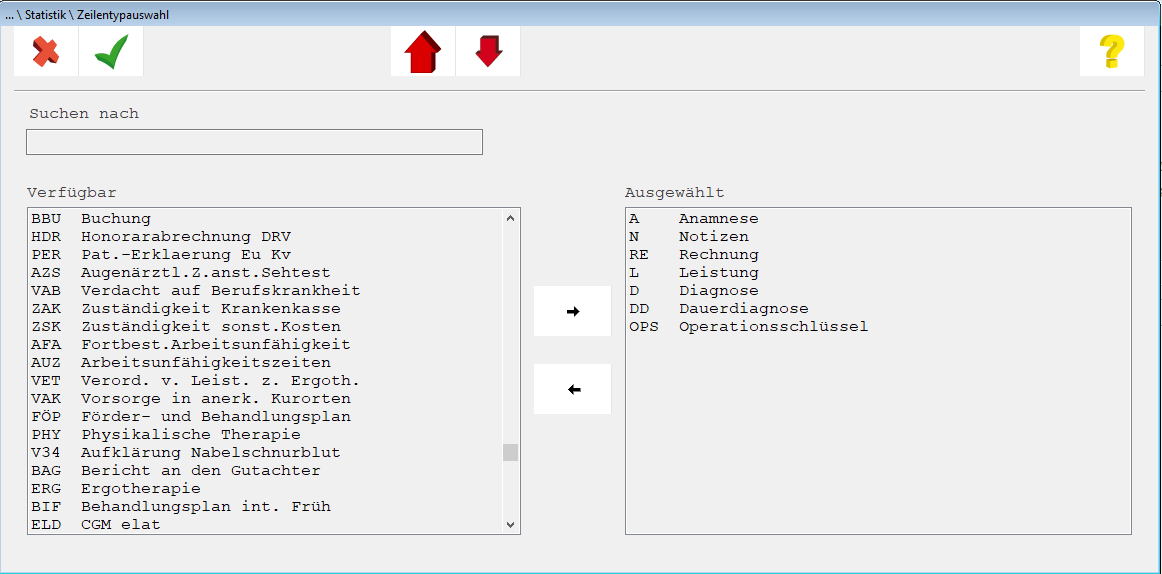Select ZSK Zuständigkeit sonst.Kosten row

tap(265, 327)
